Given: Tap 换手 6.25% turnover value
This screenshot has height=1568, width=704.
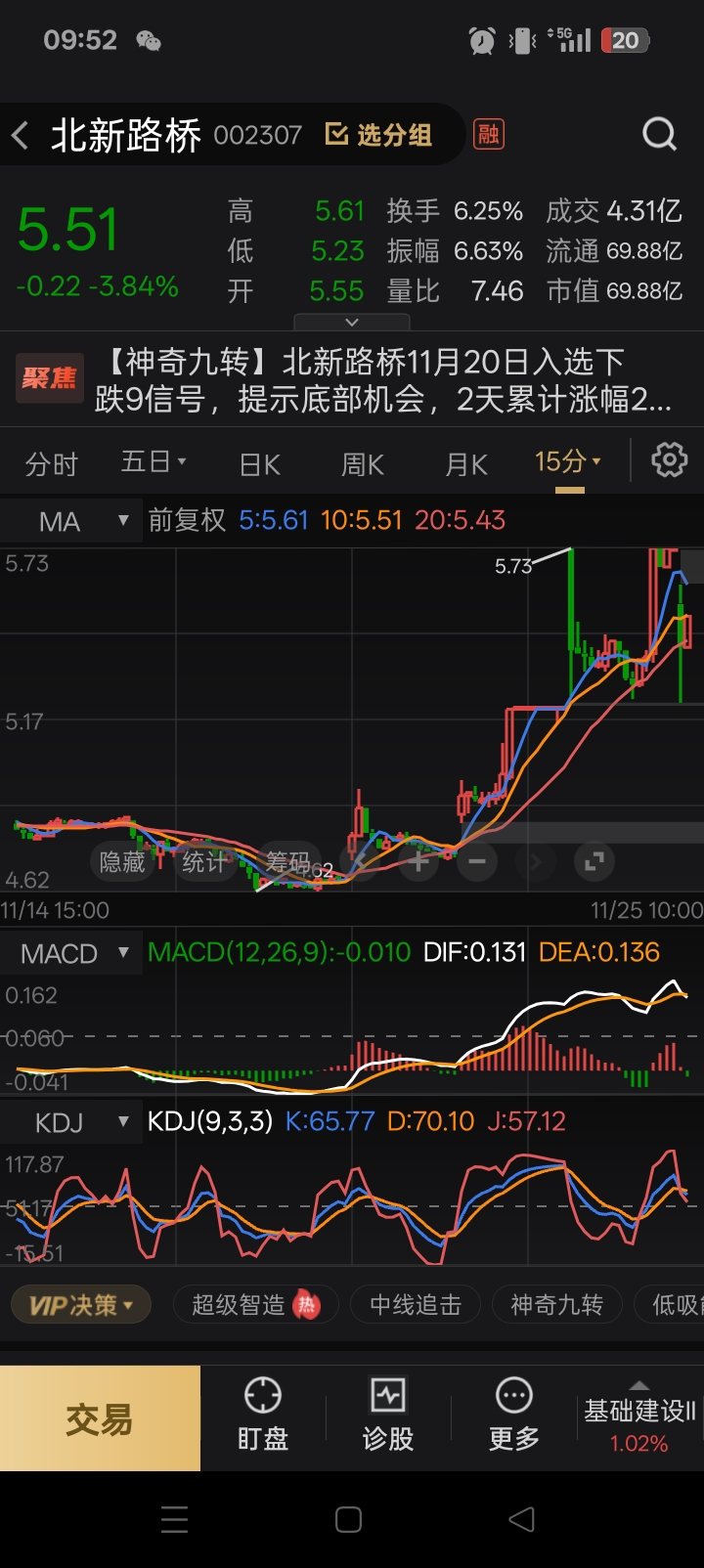Looking at the screenshot, I should [x=455, y=211].
